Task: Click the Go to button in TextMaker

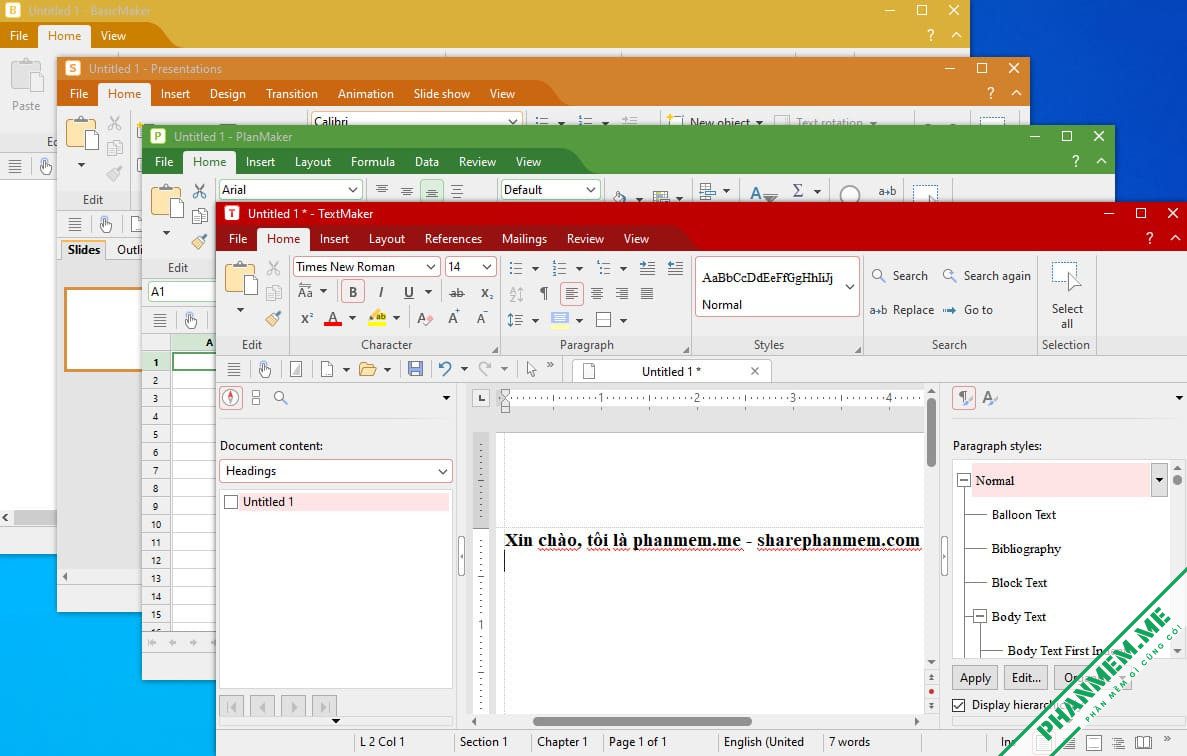Action: pyautogui.click(x=967, y=310)
